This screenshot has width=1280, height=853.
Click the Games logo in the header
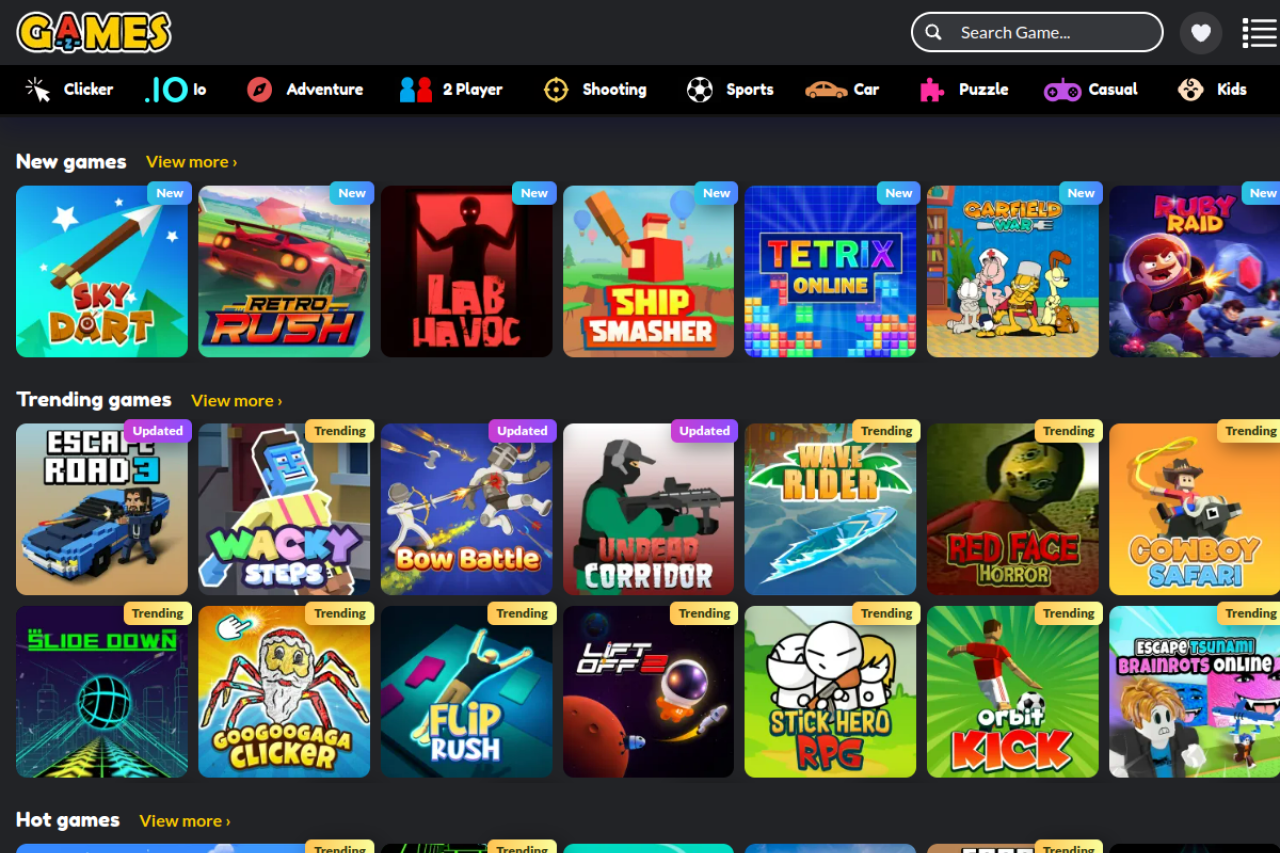[94, 32]
